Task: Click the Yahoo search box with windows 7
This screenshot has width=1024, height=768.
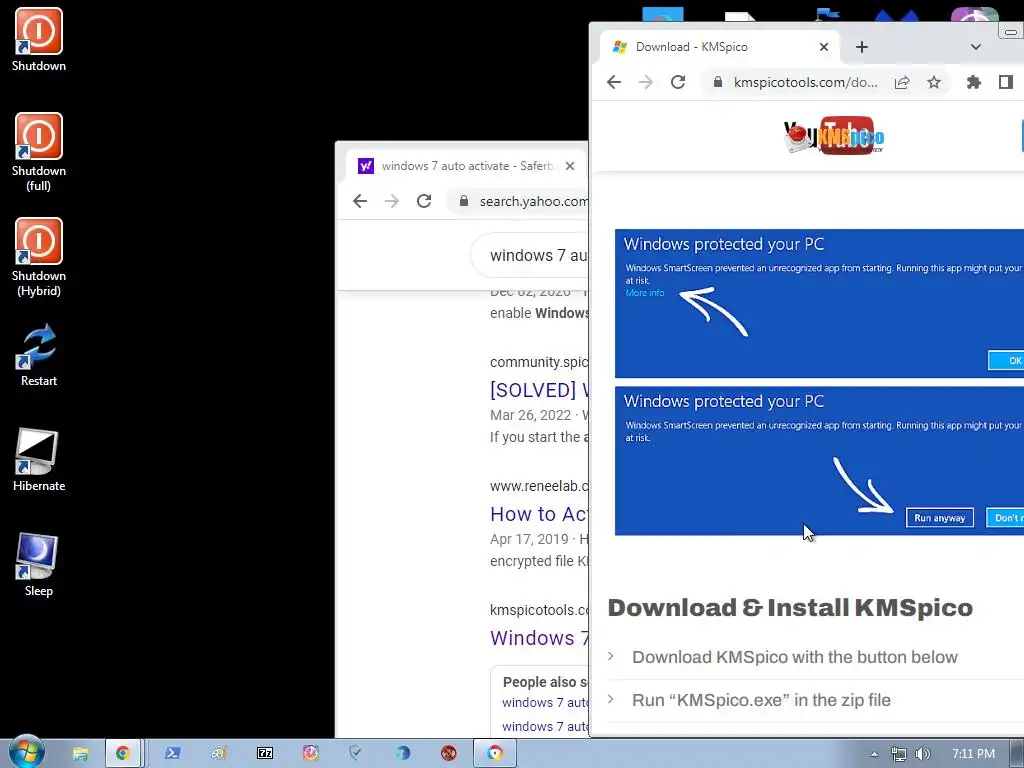Action: click(x=530, y=255)
